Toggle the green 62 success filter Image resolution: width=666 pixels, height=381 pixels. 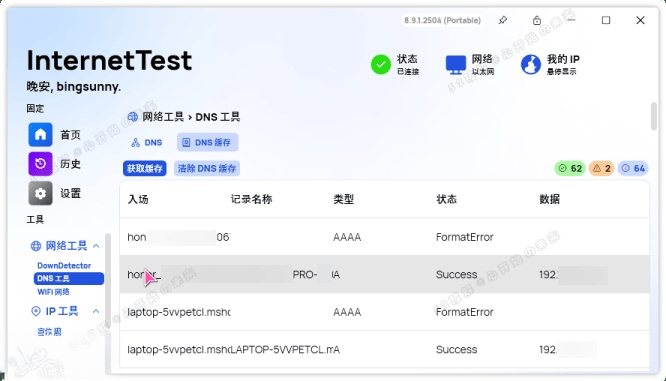570,169
